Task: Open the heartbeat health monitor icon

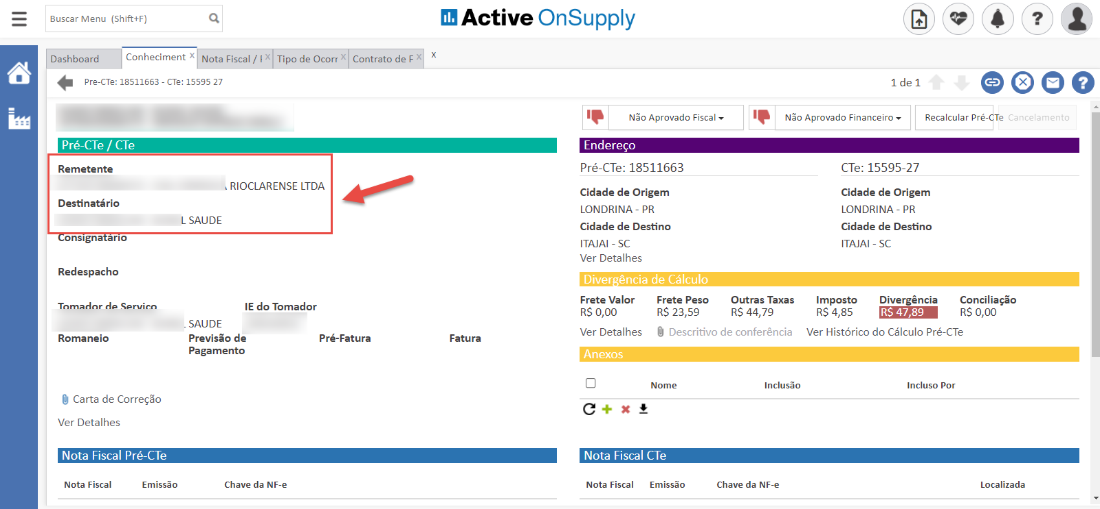Action: pos(958,20)
